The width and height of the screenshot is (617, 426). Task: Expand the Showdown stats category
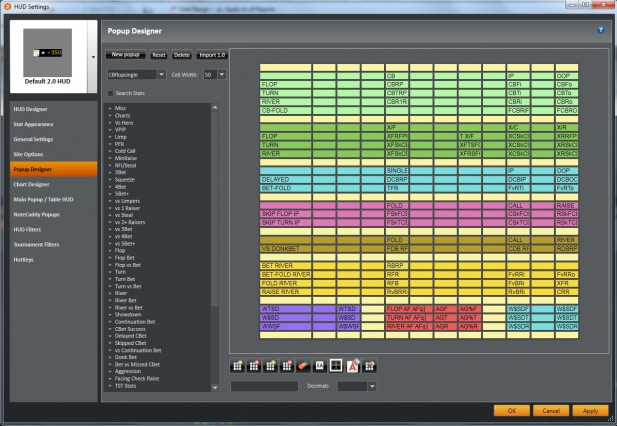point(110,315)
